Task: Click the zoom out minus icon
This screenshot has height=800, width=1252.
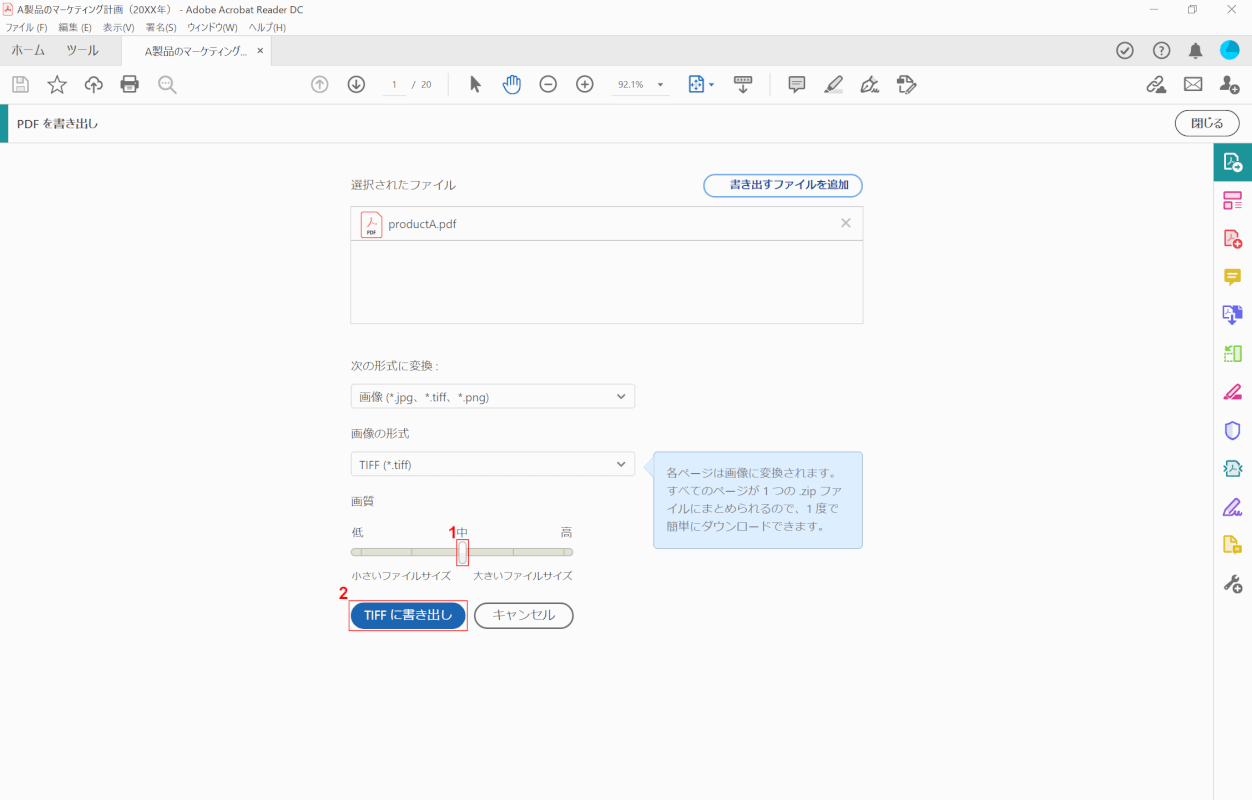Action: [x=548, y=85]
